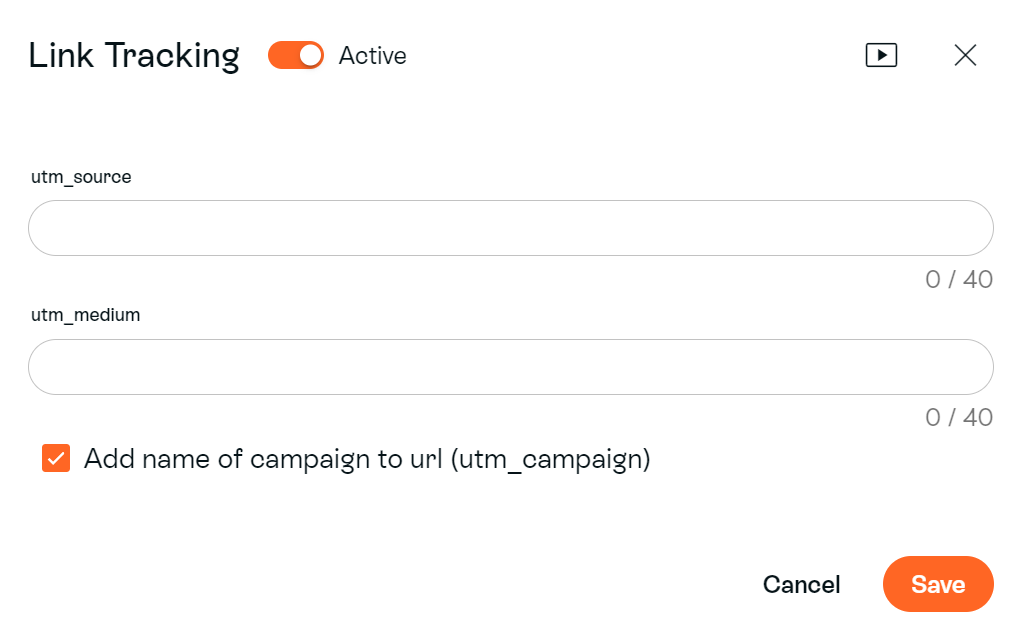
Task: Focus the utm_medium text field
Action: 511,367
